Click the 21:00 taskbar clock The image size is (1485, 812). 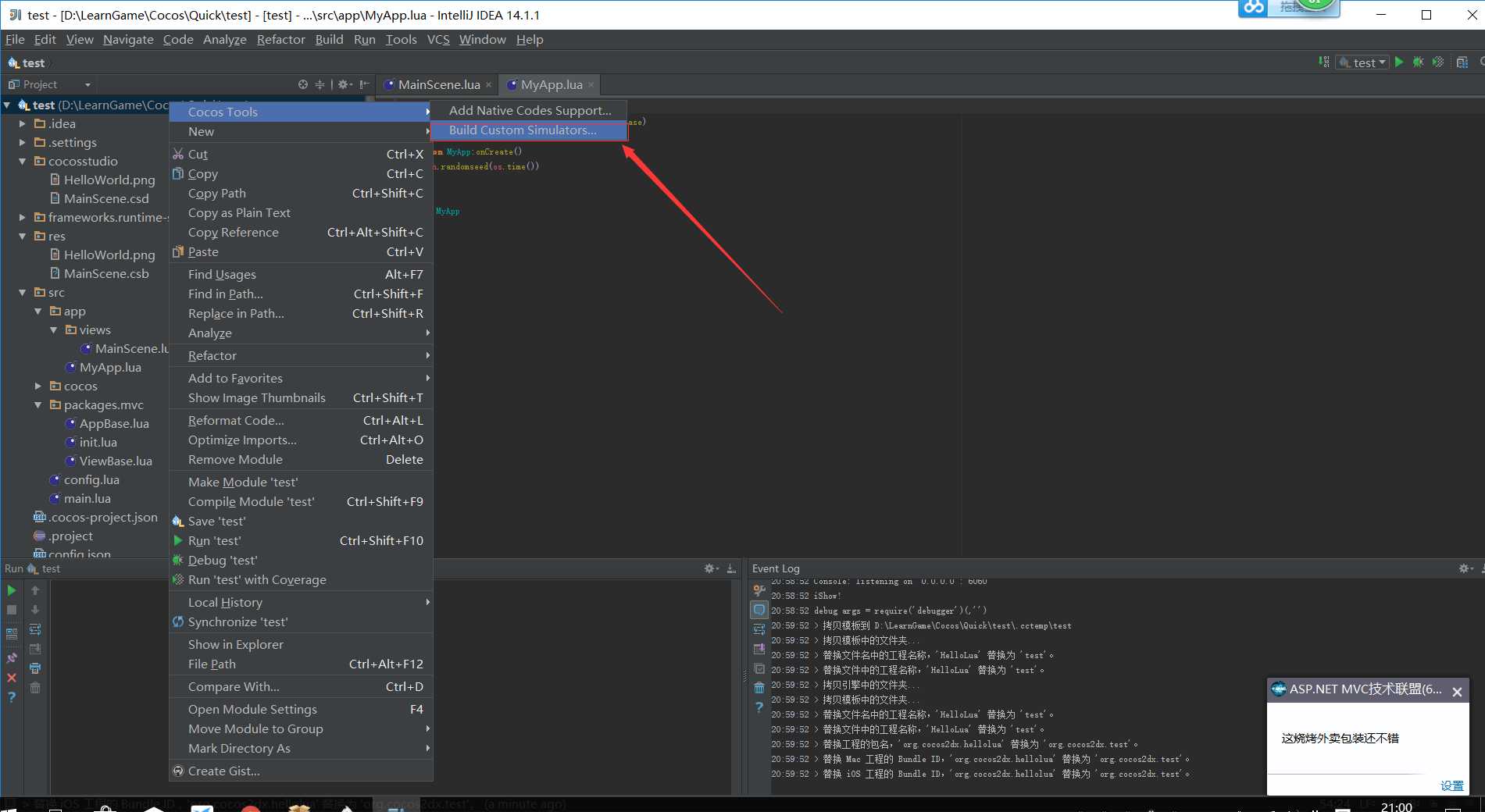point(1396,807)
